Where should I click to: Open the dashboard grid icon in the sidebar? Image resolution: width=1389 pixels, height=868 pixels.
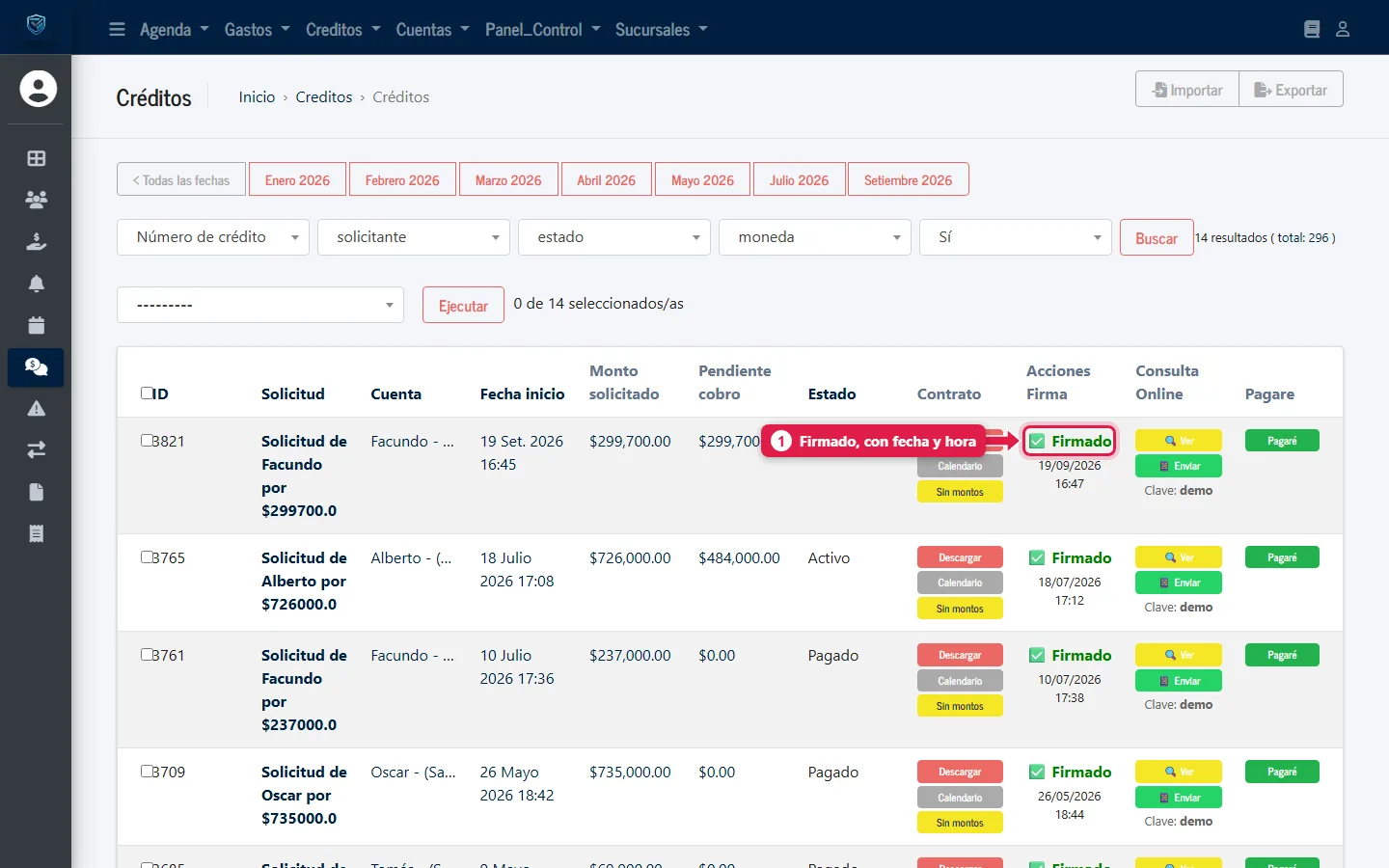37,158
